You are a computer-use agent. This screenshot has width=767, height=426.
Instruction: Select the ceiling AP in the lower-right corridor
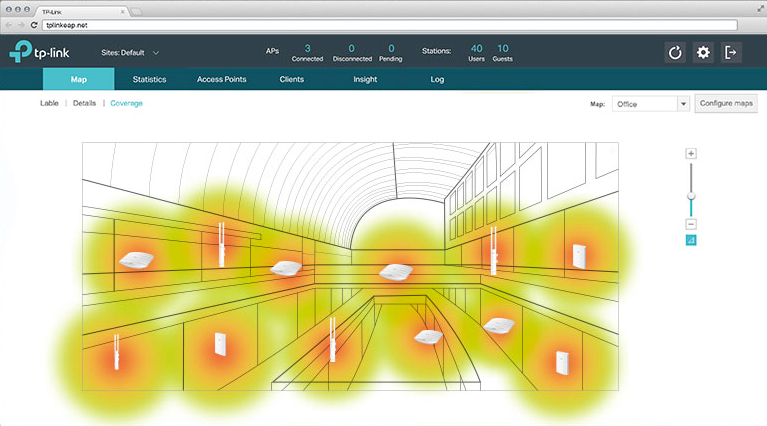[499, 326]
